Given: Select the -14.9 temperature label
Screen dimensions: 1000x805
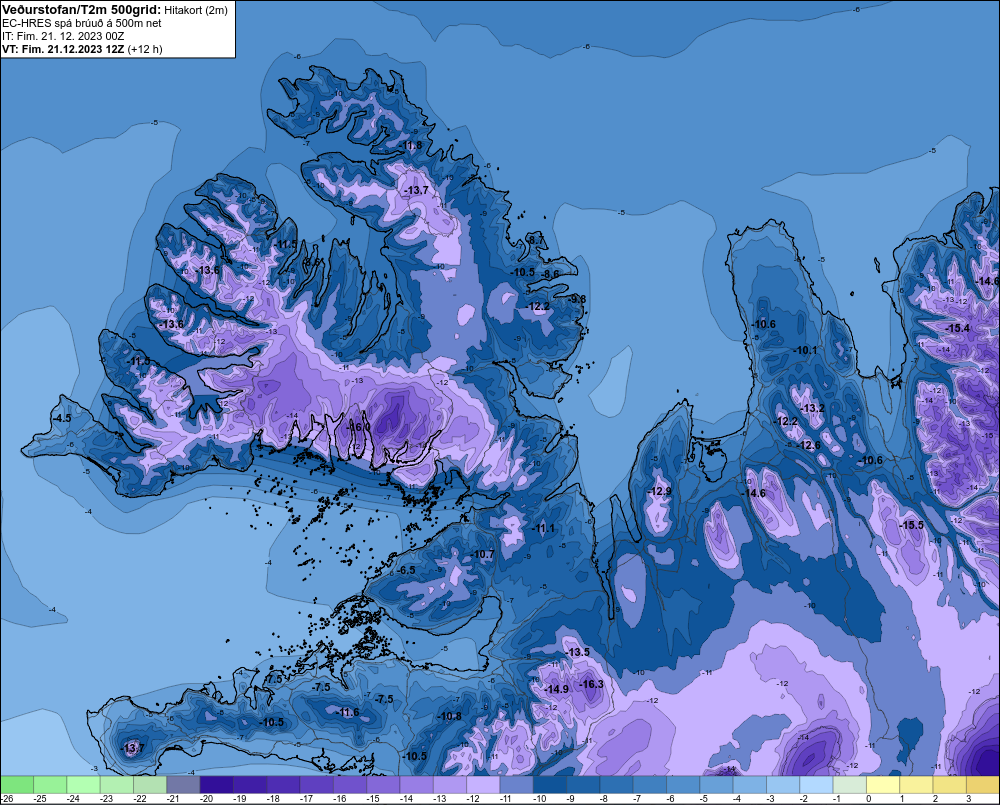Looking at the screenshot, I should coord(556,689).
